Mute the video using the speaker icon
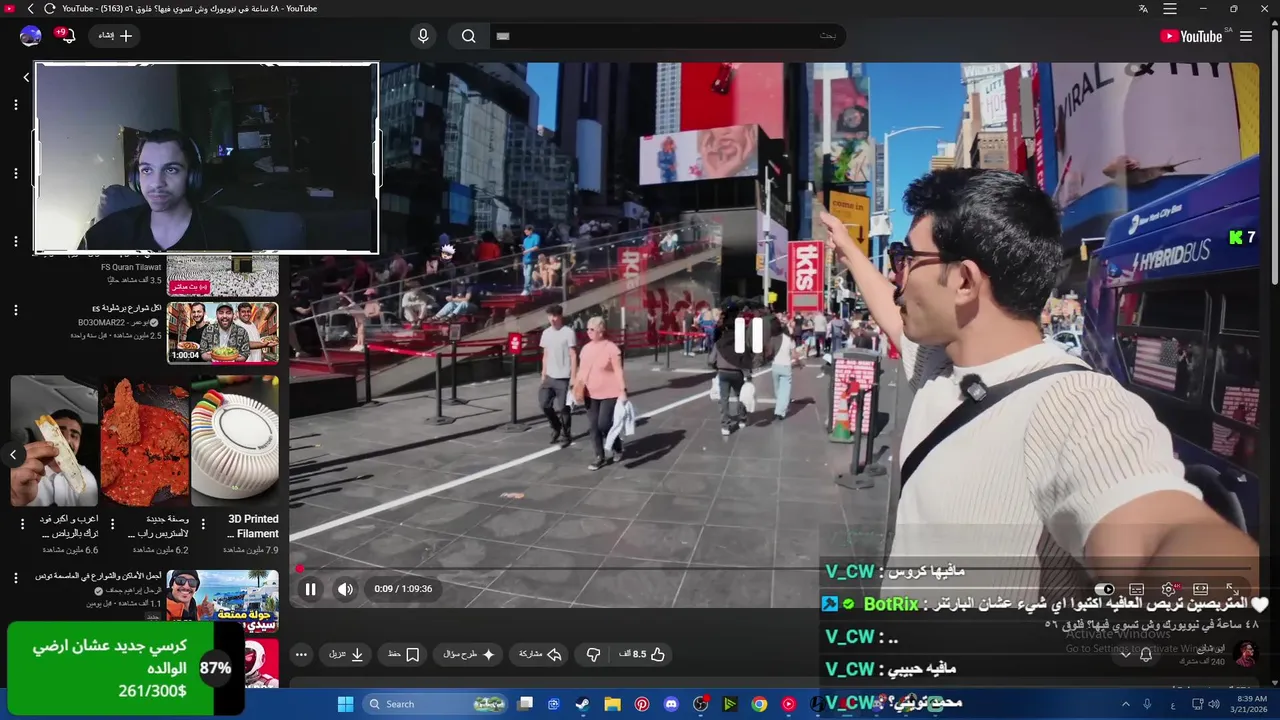 [345, 589]
